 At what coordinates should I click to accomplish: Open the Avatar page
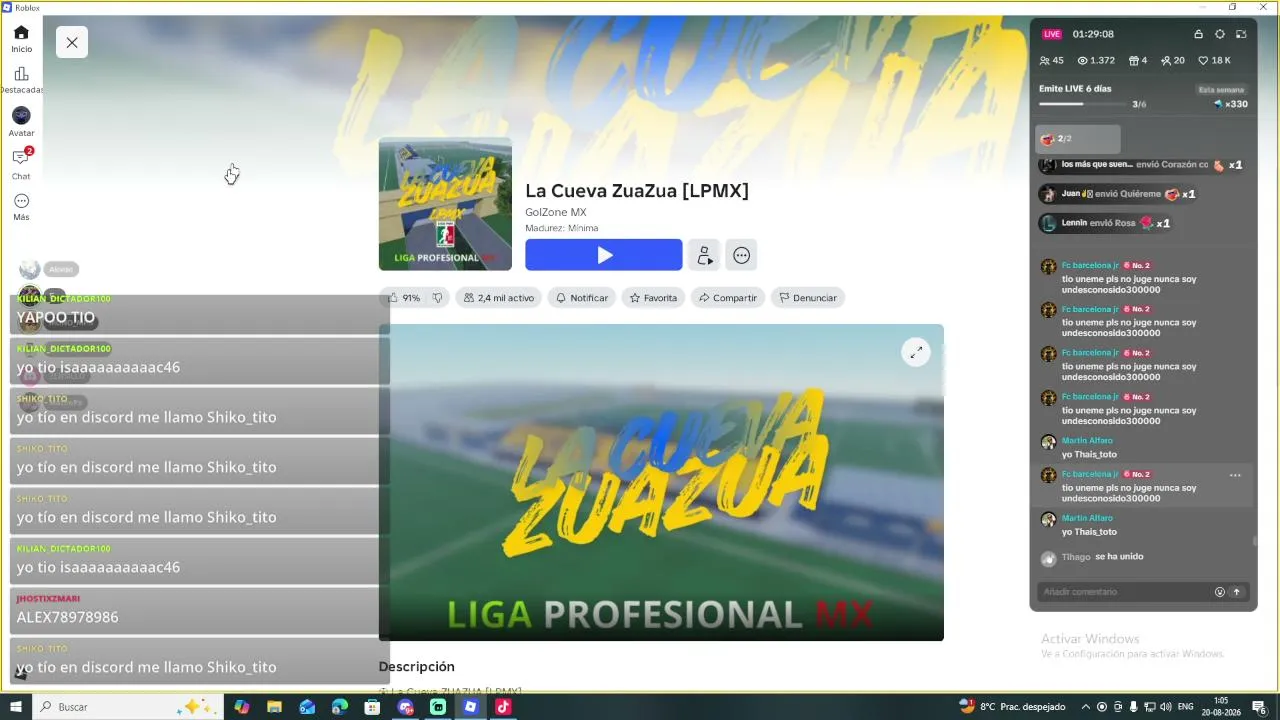coord(21,122)
